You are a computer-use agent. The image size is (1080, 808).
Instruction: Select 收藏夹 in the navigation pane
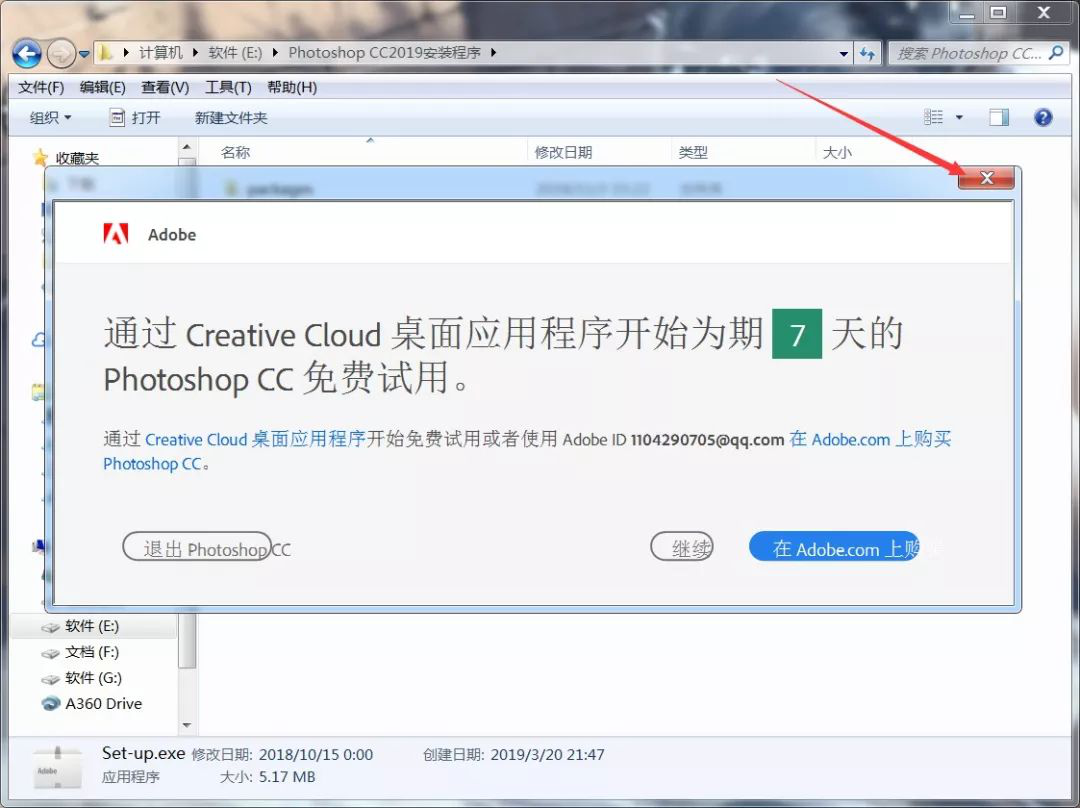pyautogui.click(x=77, y=158)
